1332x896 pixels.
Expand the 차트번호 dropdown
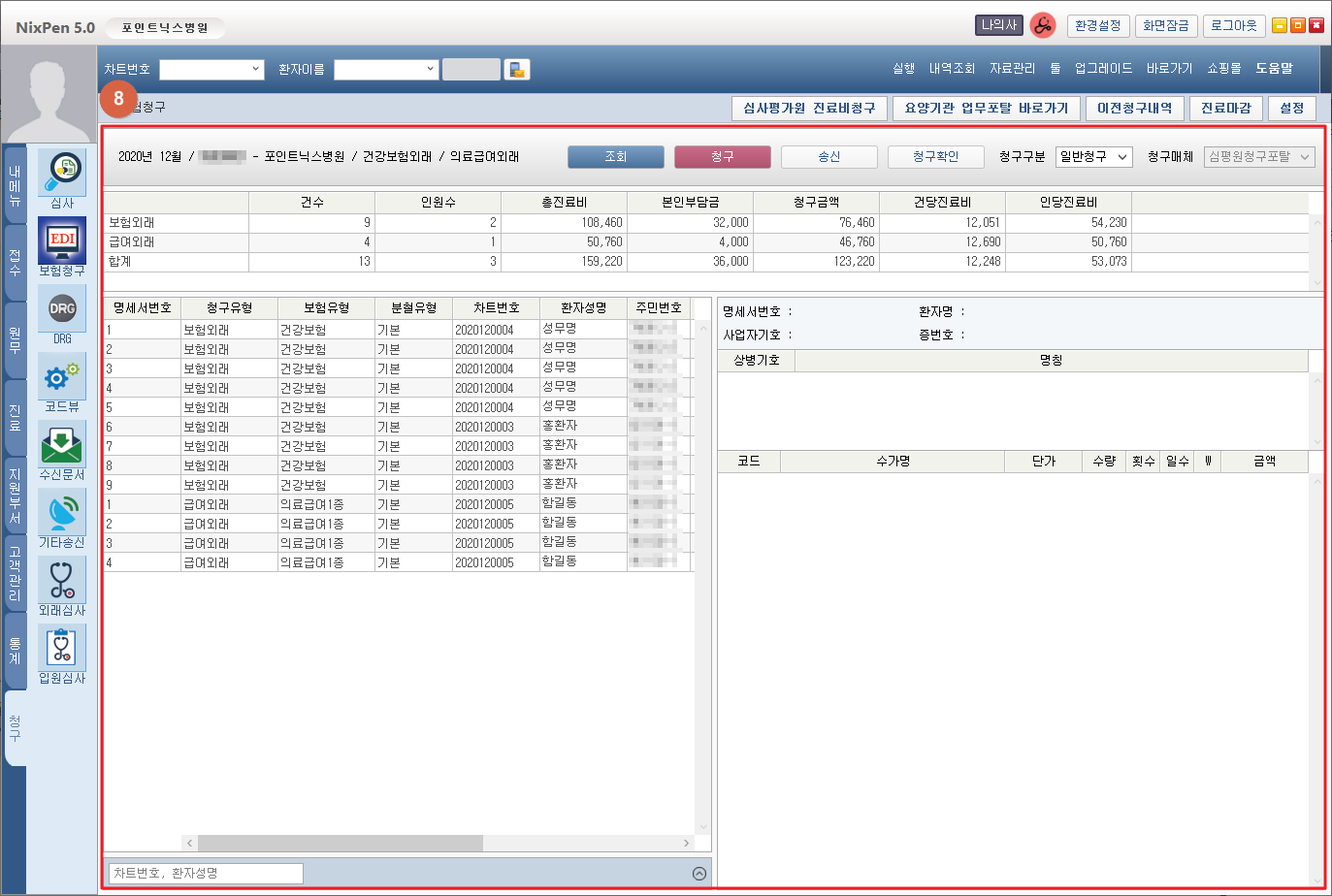coord(255,70)
